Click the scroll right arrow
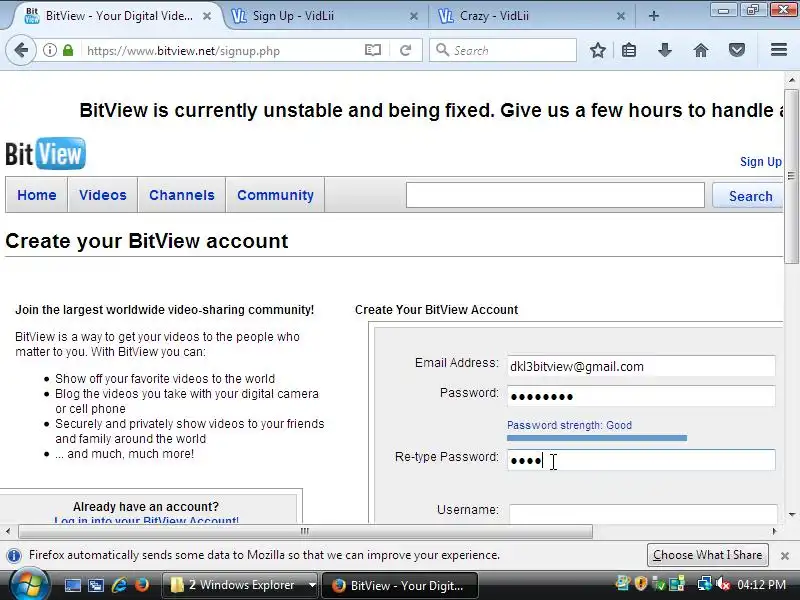This screenshot has height=600, width=800. click(x=774, y=531)
